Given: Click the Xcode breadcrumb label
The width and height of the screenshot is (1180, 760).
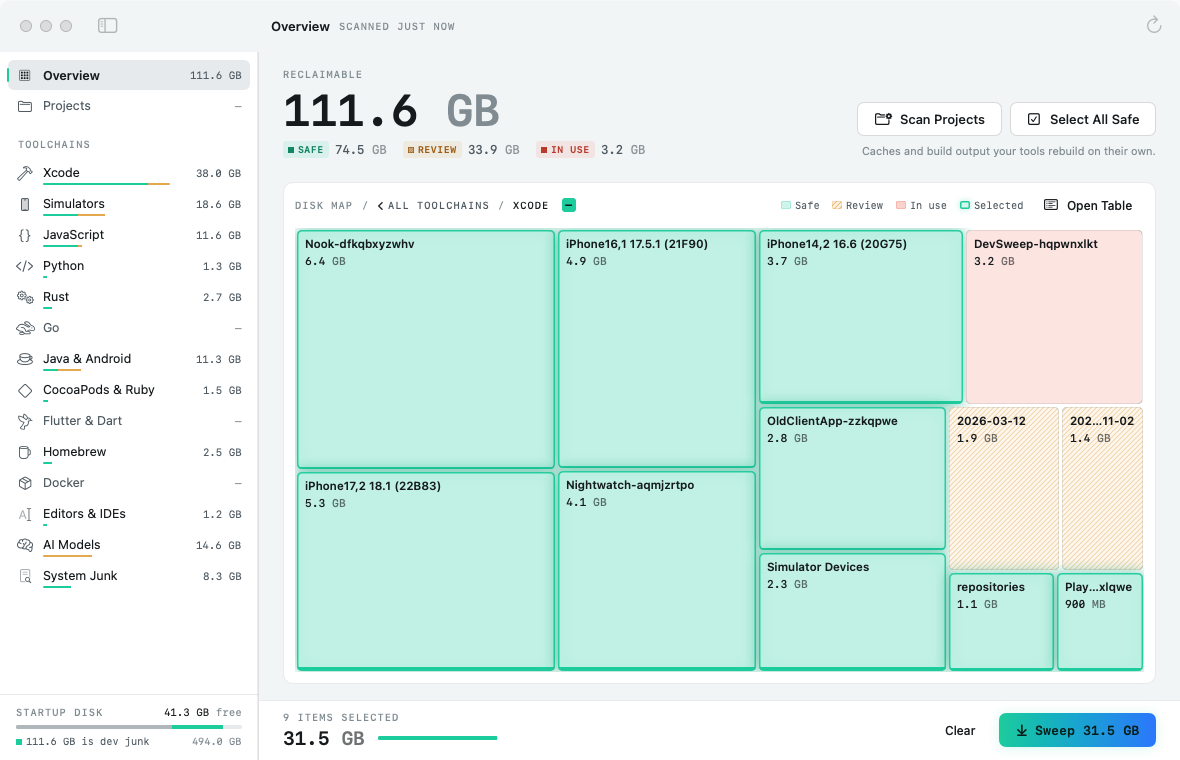Looking at the screenshot, I should 531,205.
